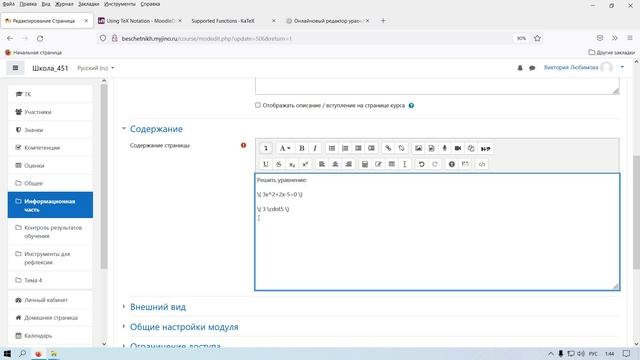Open Компетенции in the sidebar
Viewport: 640px width, 360px height.
(50, 147)
